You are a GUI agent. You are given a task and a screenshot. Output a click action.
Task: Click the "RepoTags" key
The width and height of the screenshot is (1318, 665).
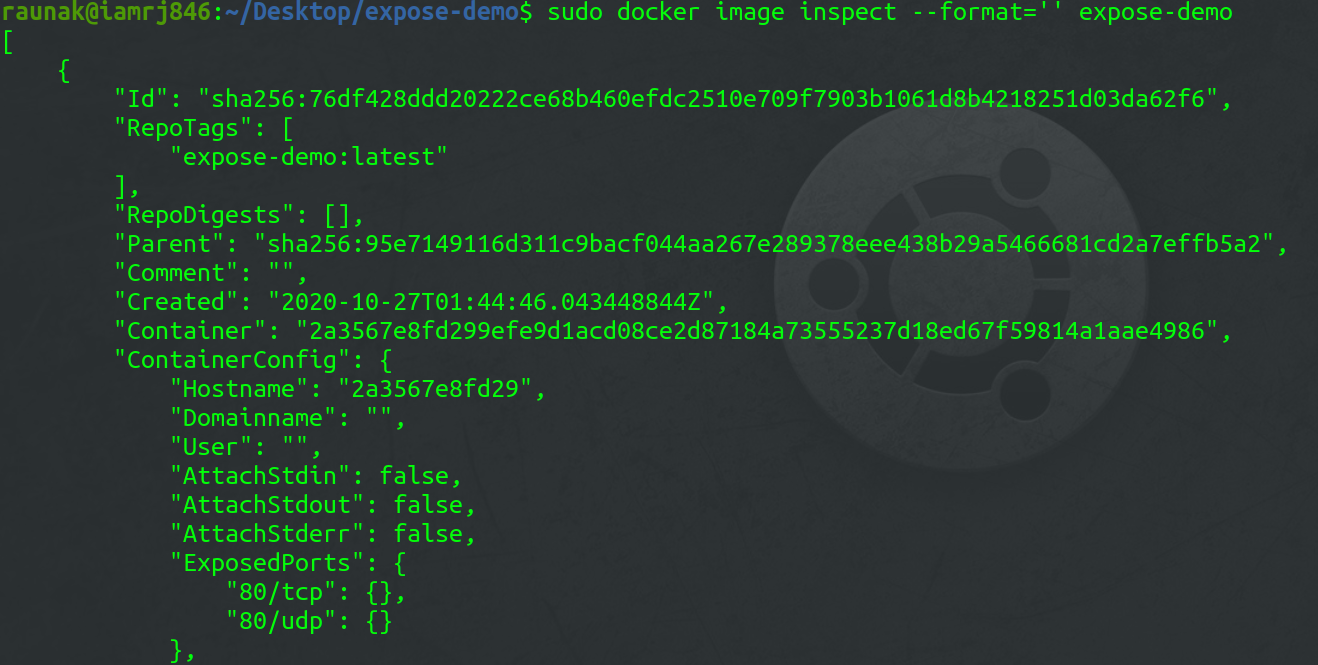pos(177,128)
